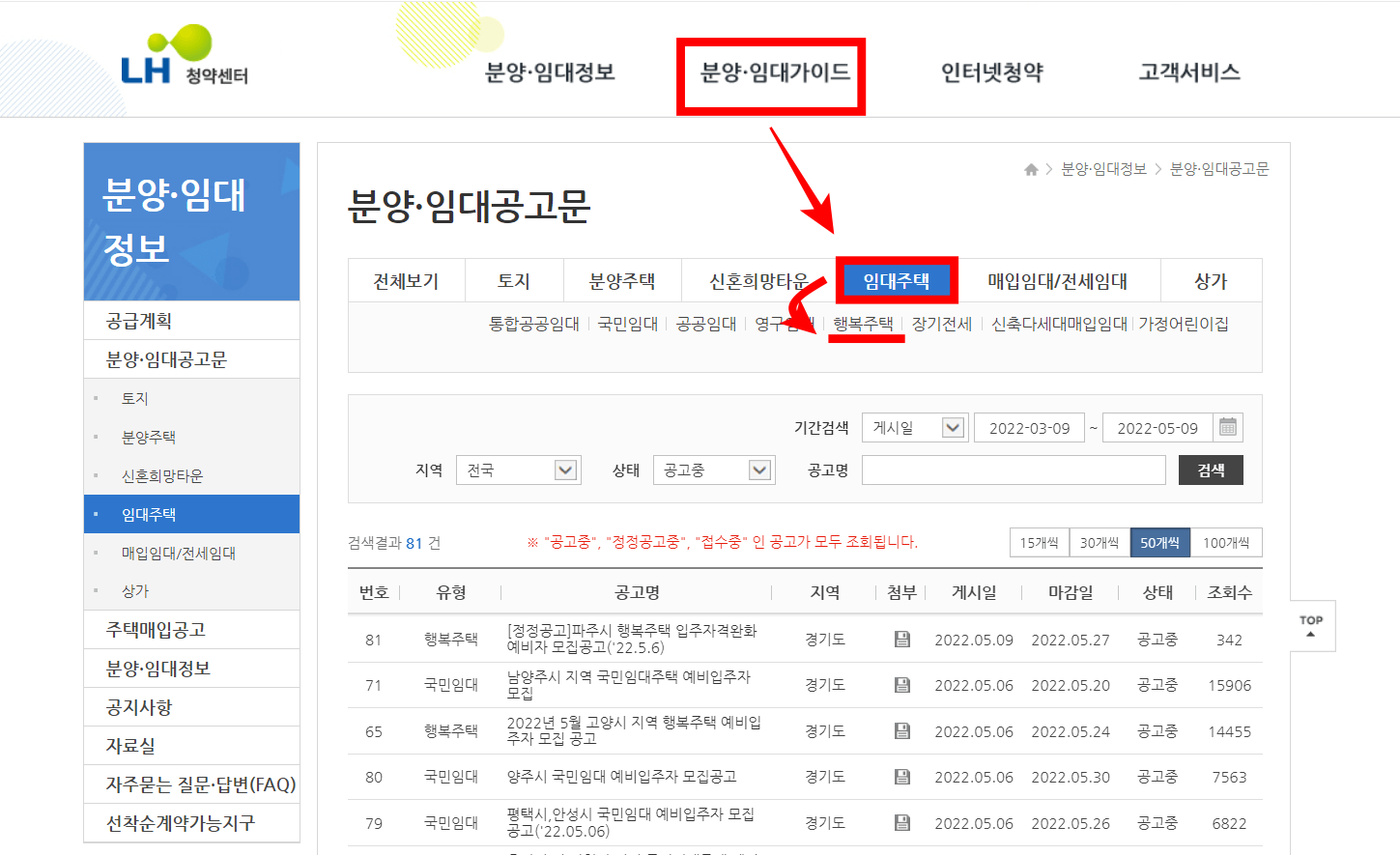
Task: Show 30개씩 results per page
Action: click(x=1100, y=543)
